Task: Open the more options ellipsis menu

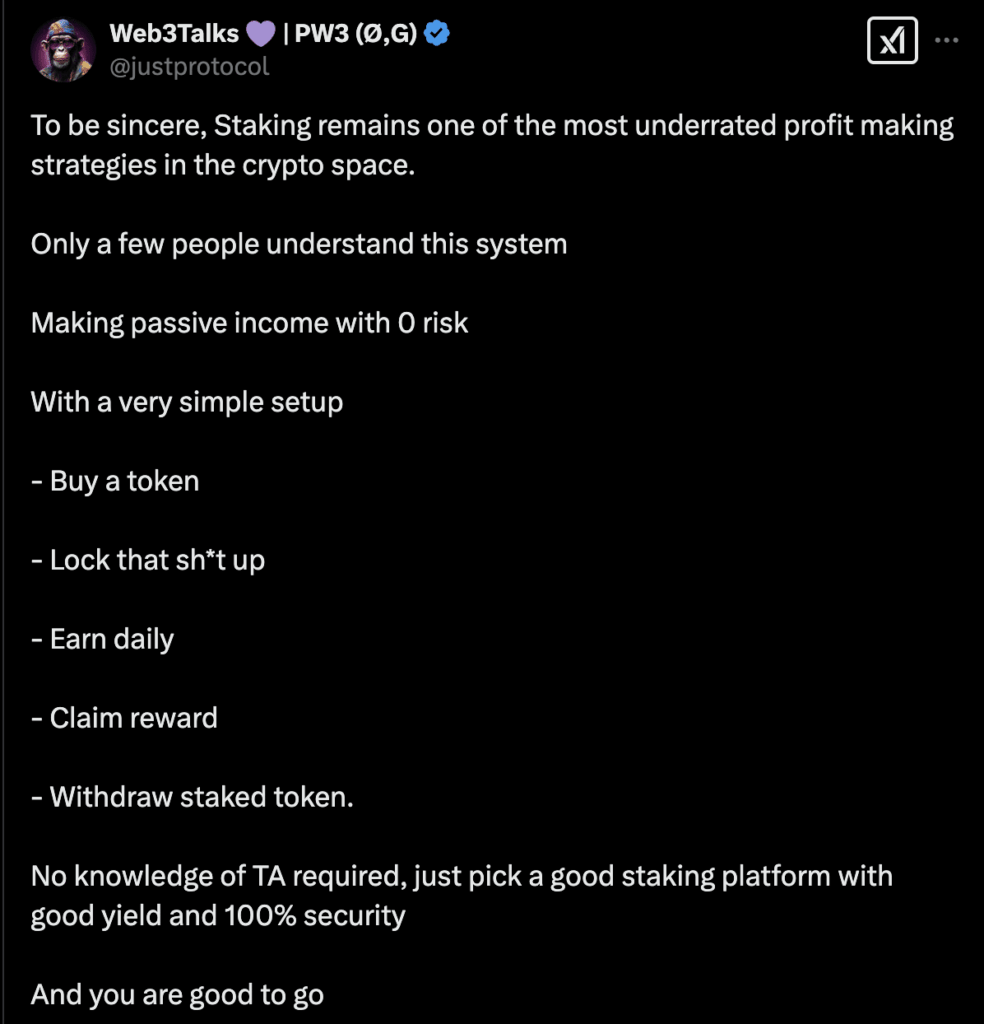Action: click(948, 38)
